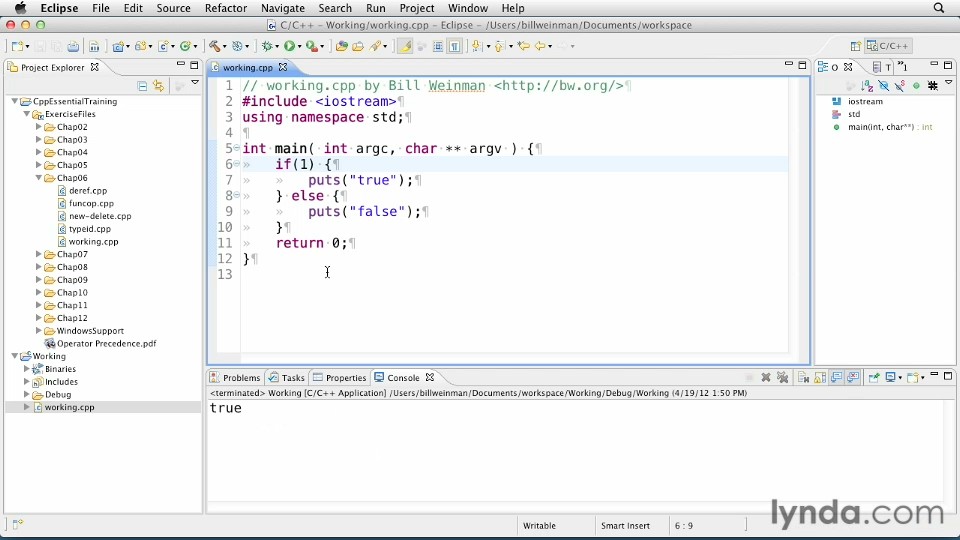Open the Refactor menu

pos(226,8)
